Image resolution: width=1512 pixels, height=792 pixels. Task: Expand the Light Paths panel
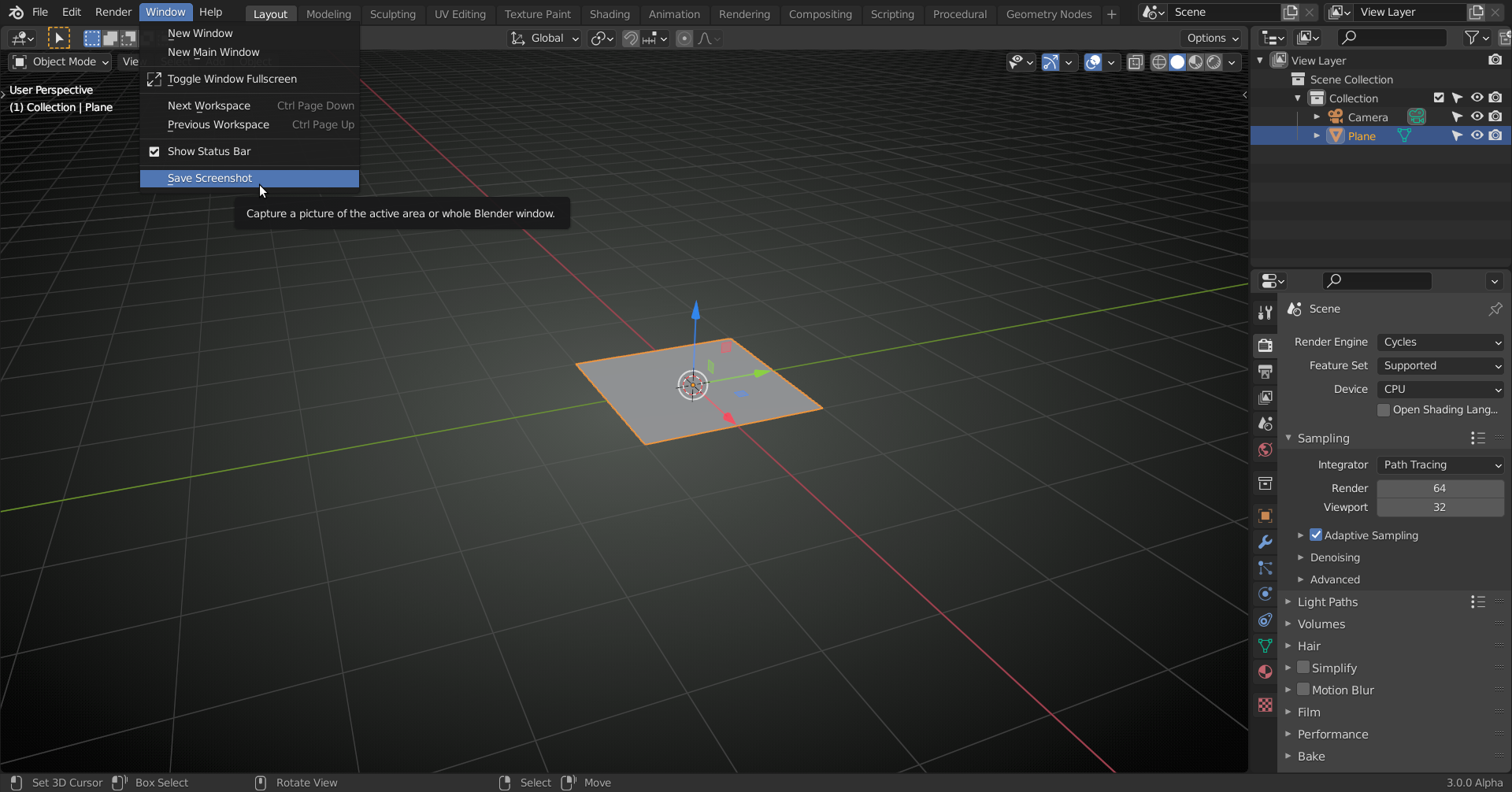click(1328, 601)
